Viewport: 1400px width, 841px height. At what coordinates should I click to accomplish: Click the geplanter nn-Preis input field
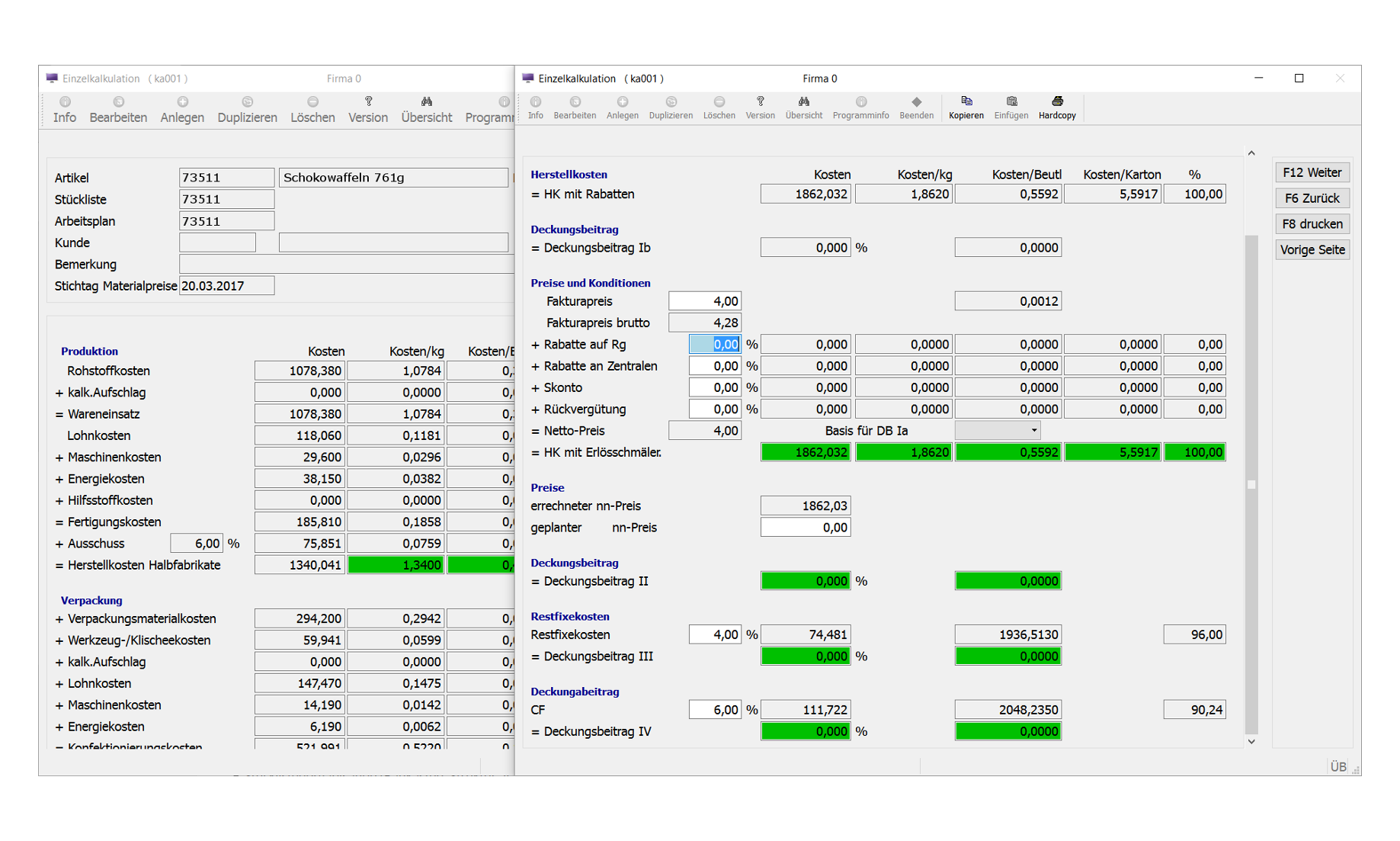point(806,528)
